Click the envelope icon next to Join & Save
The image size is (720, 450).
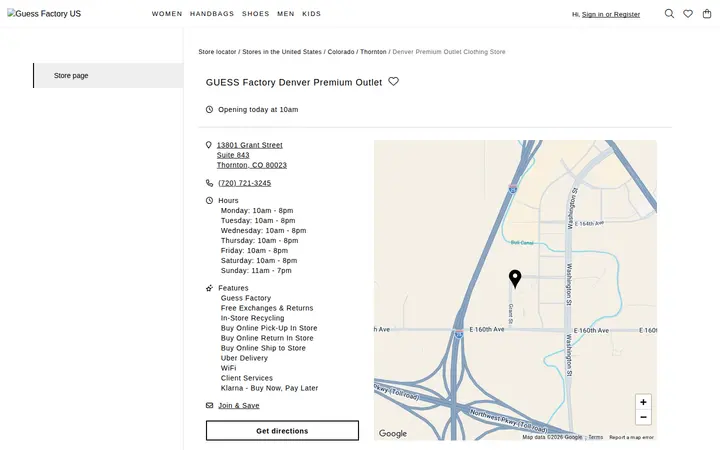click(209, 405)
